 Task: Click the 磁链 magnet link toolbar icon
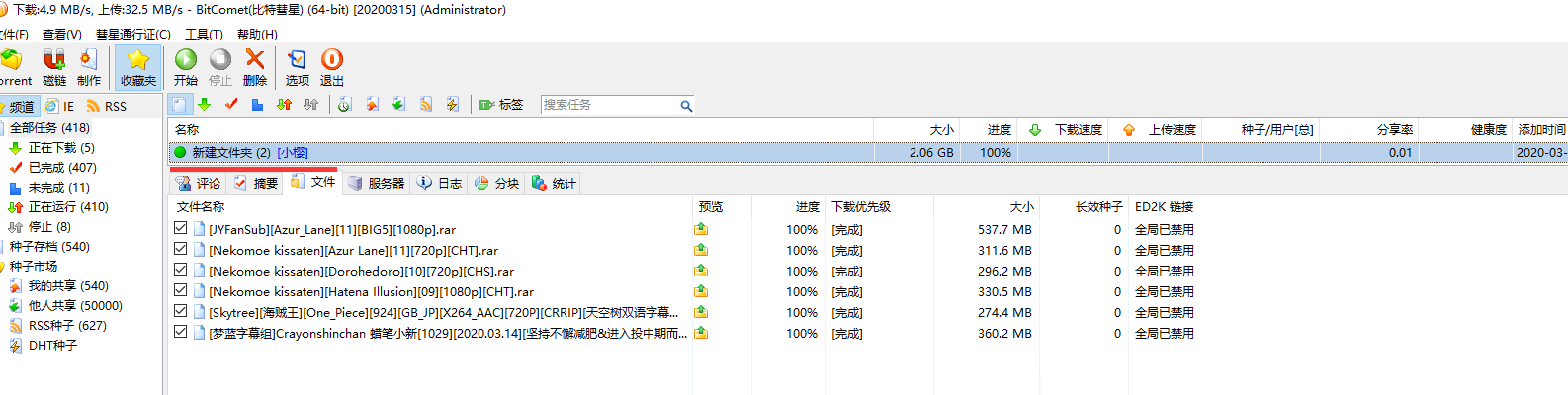[x=54, y=67]
